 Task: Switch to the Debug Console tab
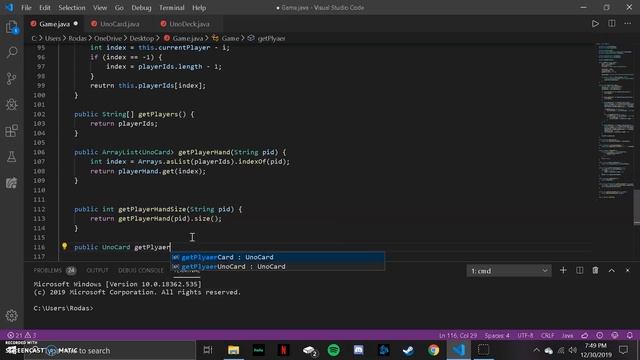[x=140, y=270]
